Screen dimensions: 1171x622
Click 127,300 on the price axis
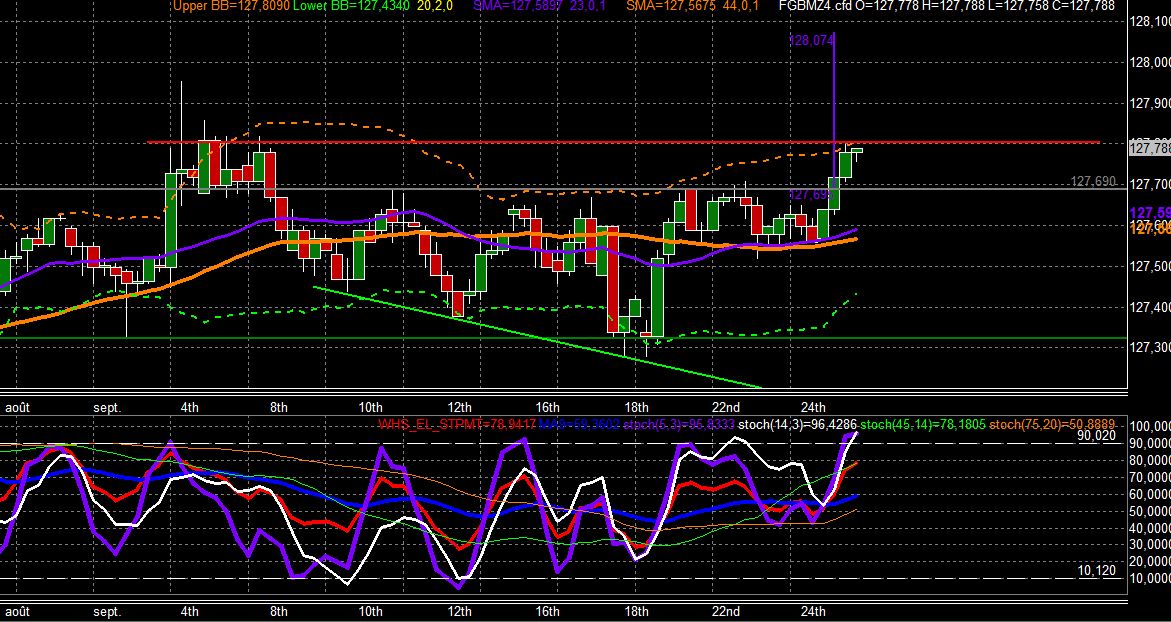tap(1151, 348)
